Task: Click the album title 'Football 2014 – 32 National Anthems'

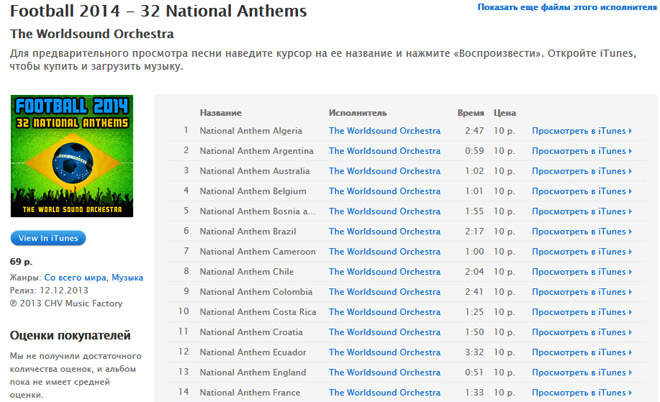Action: pyautogui.click(x=158, y=11)
